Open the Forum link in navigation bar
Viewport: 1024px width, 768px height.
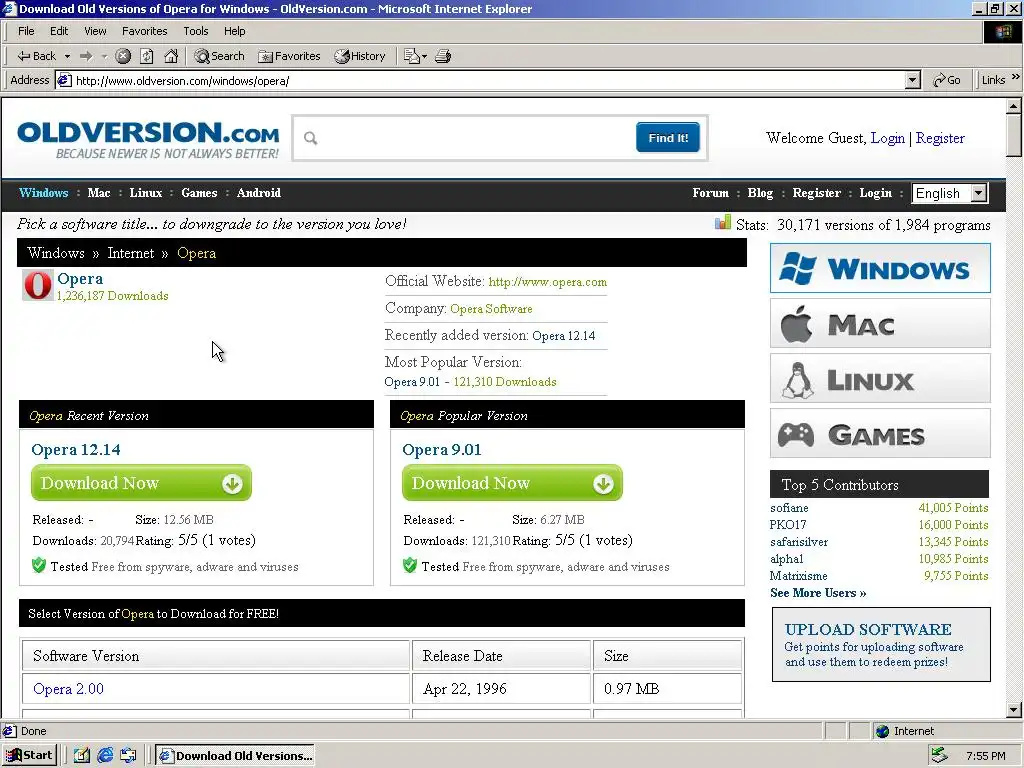click(711, 193)
